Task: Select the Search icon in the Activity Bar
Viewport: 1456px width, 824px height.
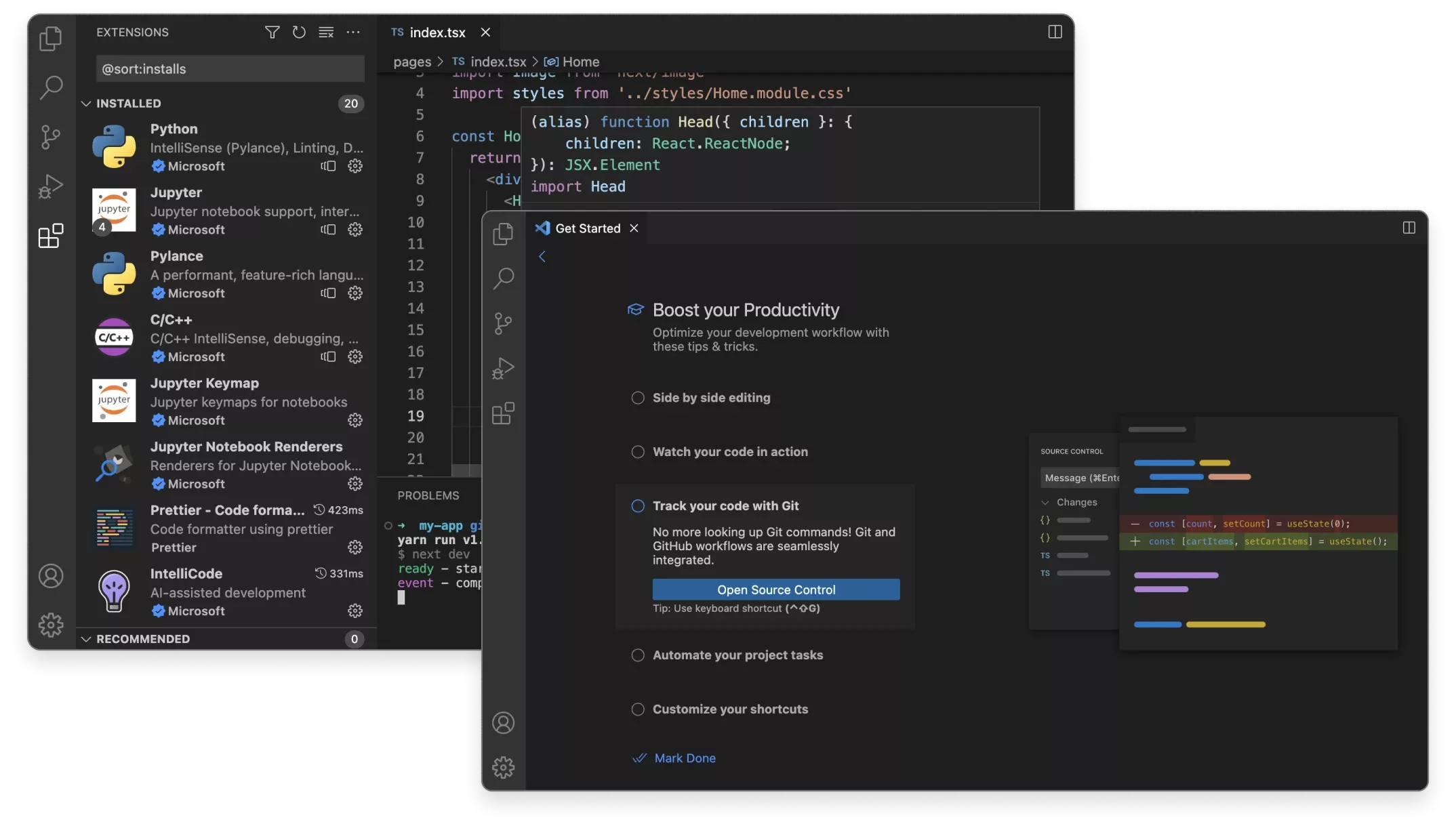Action: coord(50,88)
